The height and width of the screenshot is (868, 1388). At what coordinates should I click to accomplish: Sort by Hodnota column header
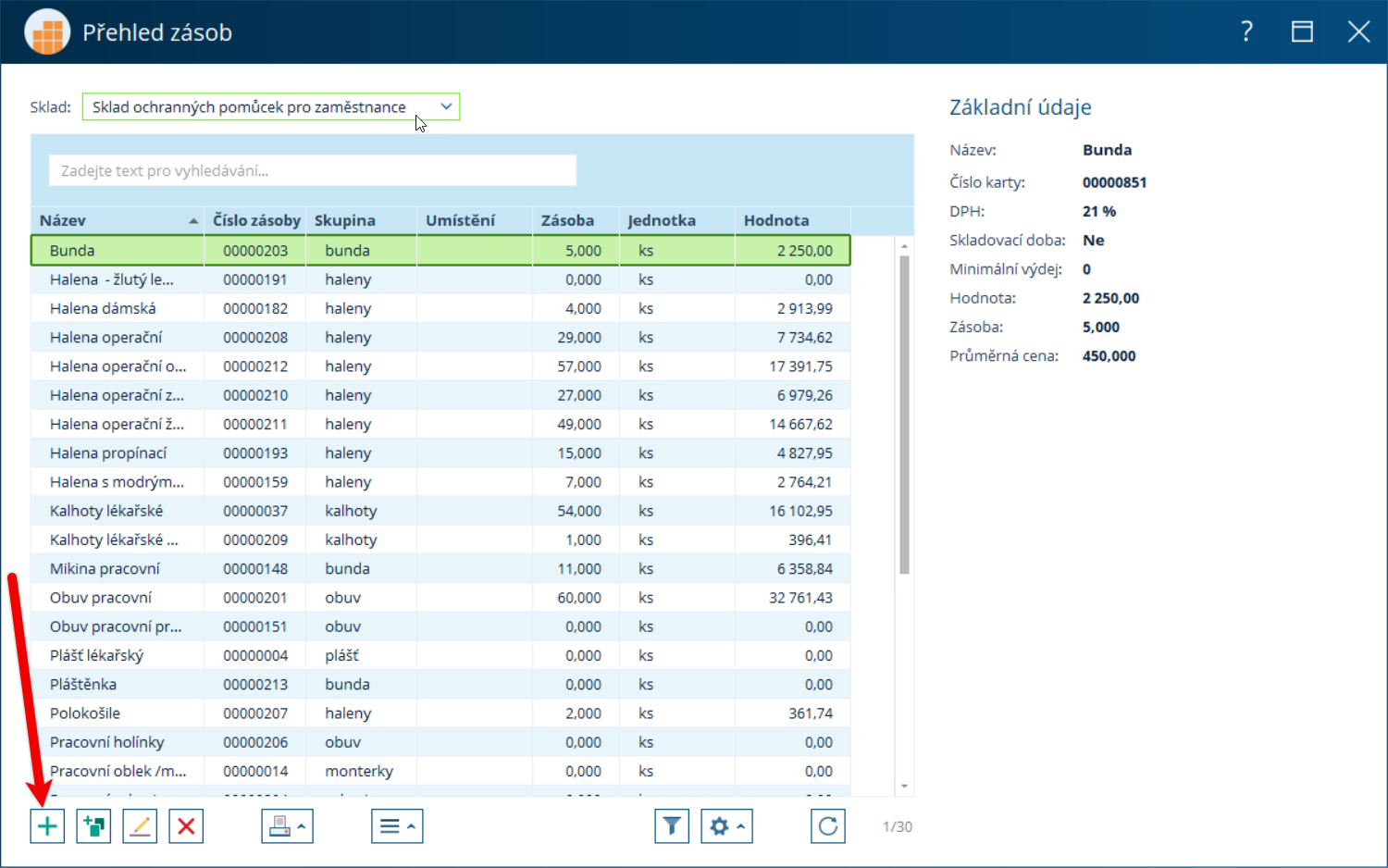pos(793,220)
